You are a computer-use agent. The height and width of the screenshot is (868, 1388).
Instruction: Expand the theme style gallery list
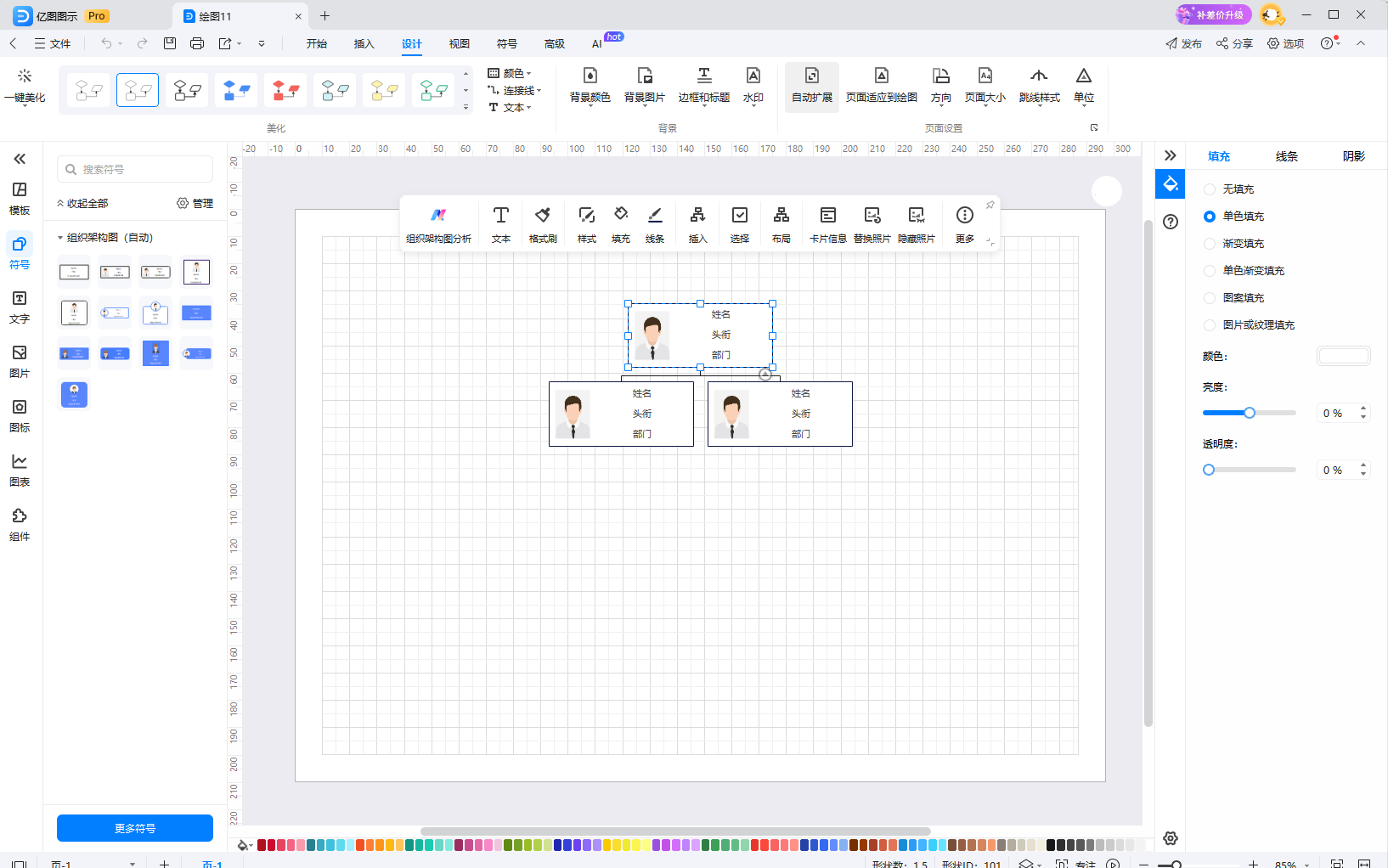click(x=465, y=108)
